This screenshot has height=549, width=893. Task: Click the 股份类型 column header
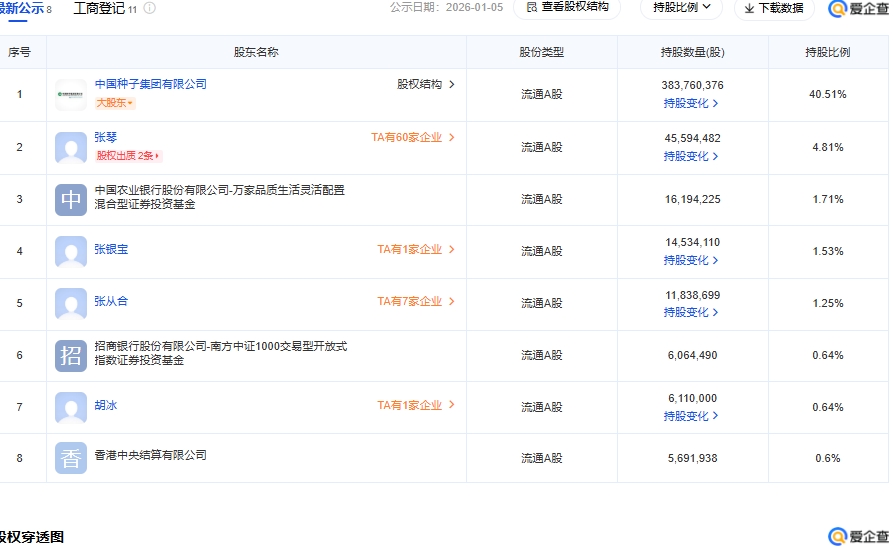[x=542, y=52]
